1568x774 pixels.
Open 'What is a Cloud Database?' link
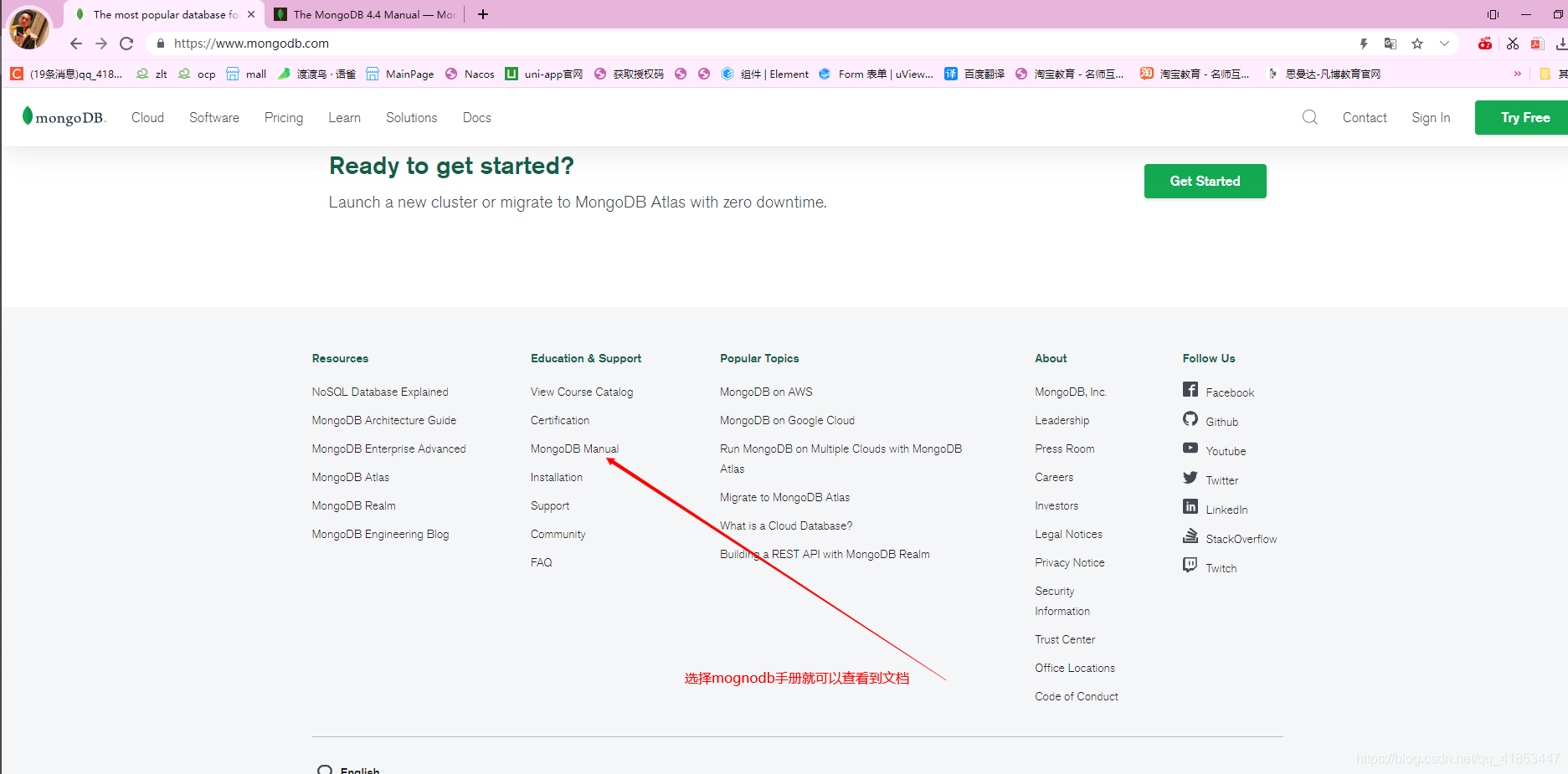pyautogui.click(x=786, y=525)
